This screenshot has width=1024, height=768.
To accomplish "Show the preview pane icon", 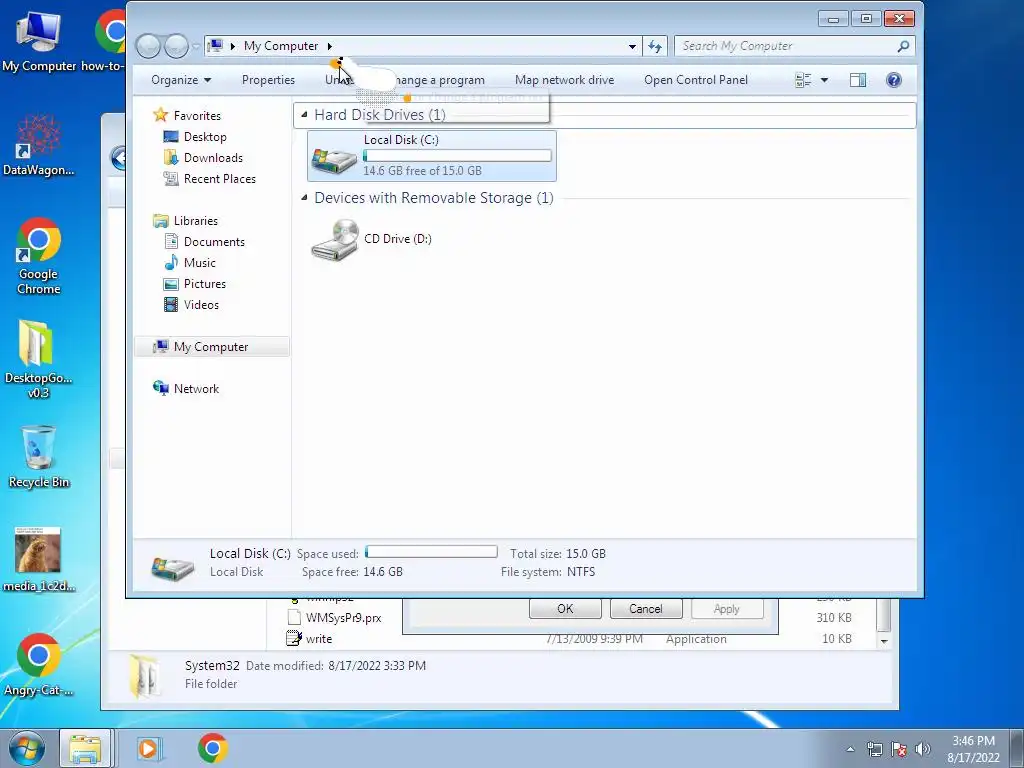I will (x=858, y=80).
